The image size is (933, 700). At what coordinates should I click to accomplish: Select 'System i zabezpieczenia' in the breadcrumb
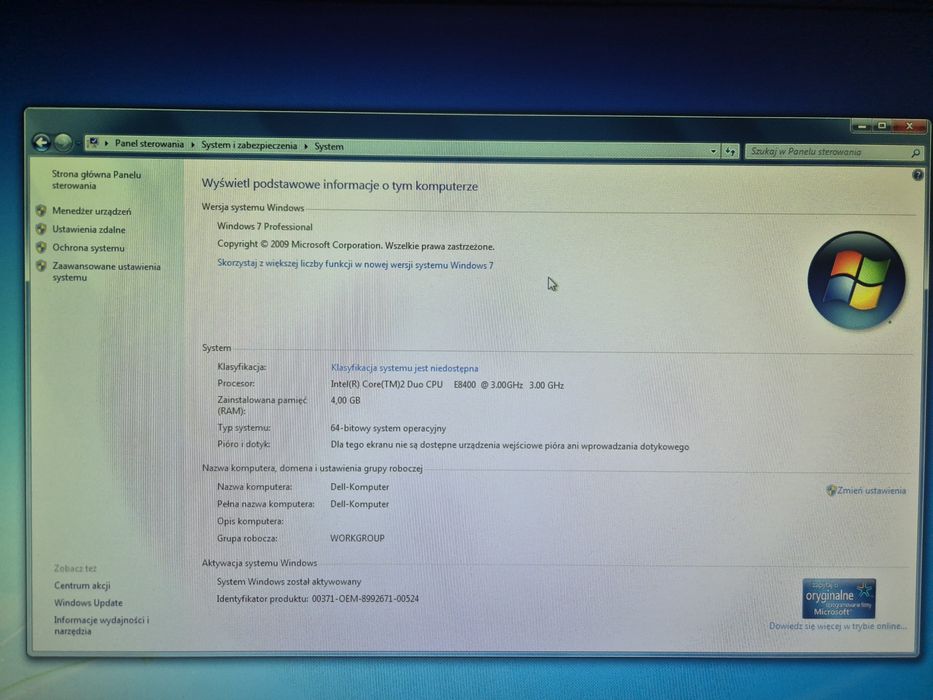pyautogui.click(x=249, y=145)
